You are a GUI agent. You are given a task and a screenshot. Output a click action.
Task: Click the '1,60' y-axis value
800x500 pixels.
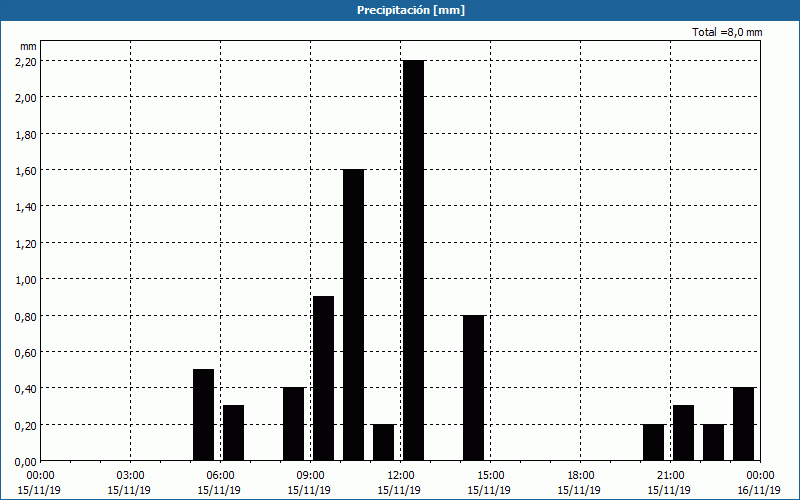[x=28, y=170]
